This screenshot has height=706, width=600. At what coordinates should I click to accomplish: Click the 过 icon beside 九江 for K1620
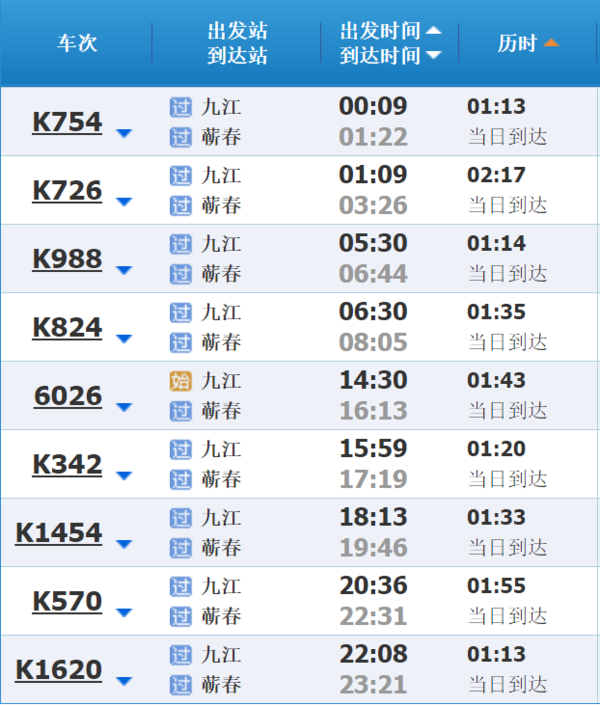[x=180, y=655]
